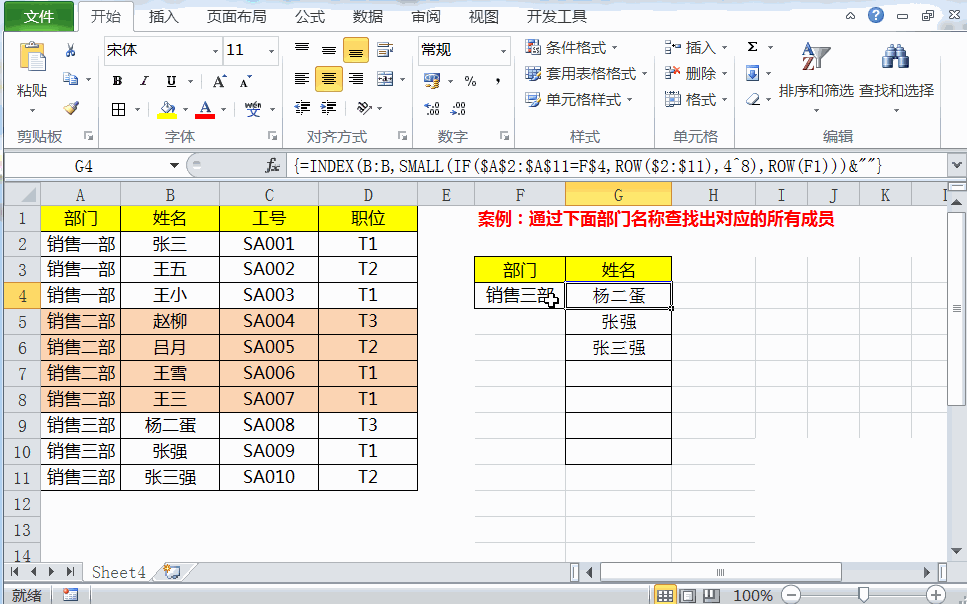Switch to the 公式 tab
The image size is (967, 604).
(309, 17)
